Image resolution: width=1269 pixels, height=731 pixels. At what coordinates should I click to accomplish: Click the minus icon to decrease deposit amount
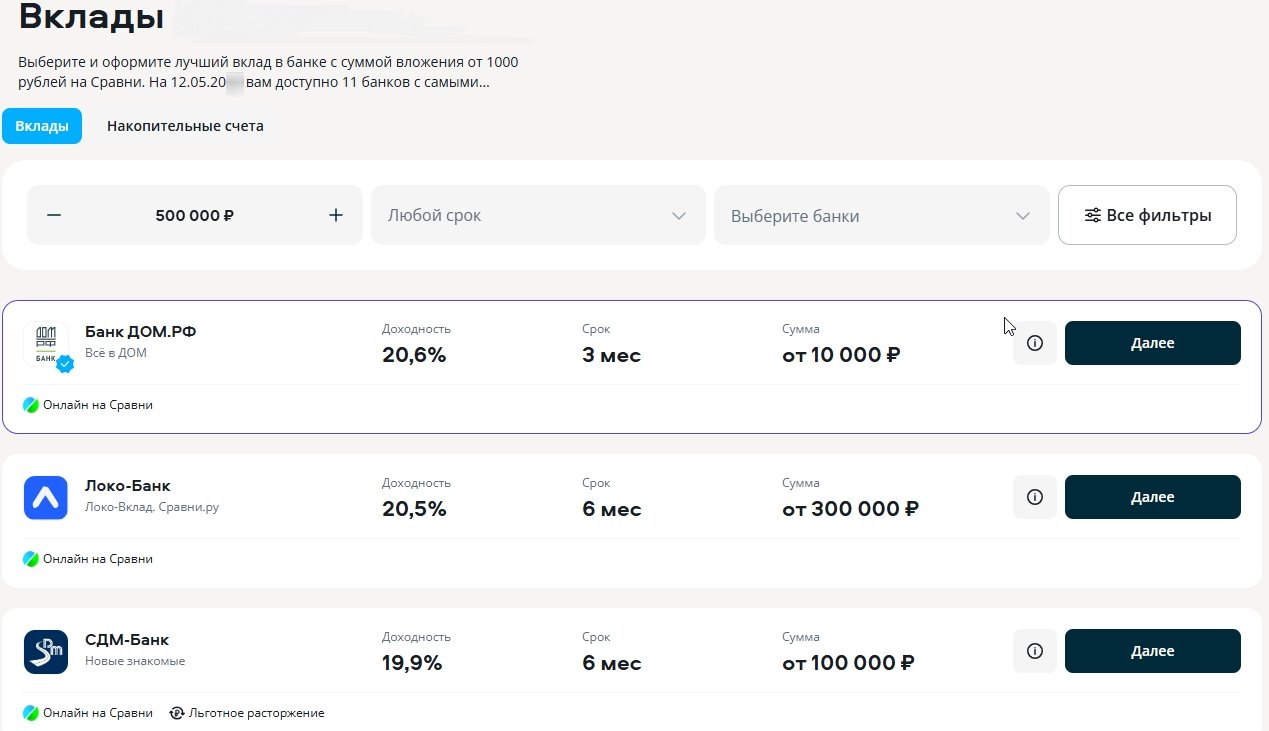tap(54, 215)
